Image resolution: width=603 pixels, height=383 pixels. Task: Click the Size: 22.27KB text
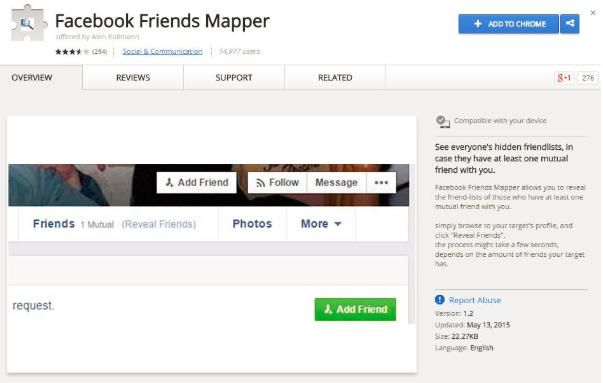[x=456, y=336]
